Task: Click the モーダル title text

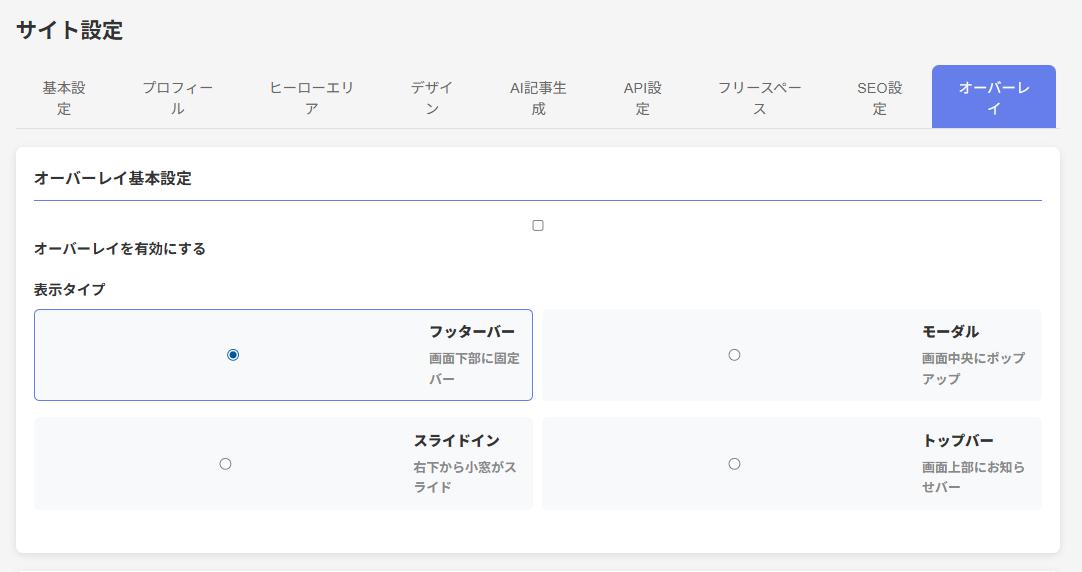Action: [950, 332]
